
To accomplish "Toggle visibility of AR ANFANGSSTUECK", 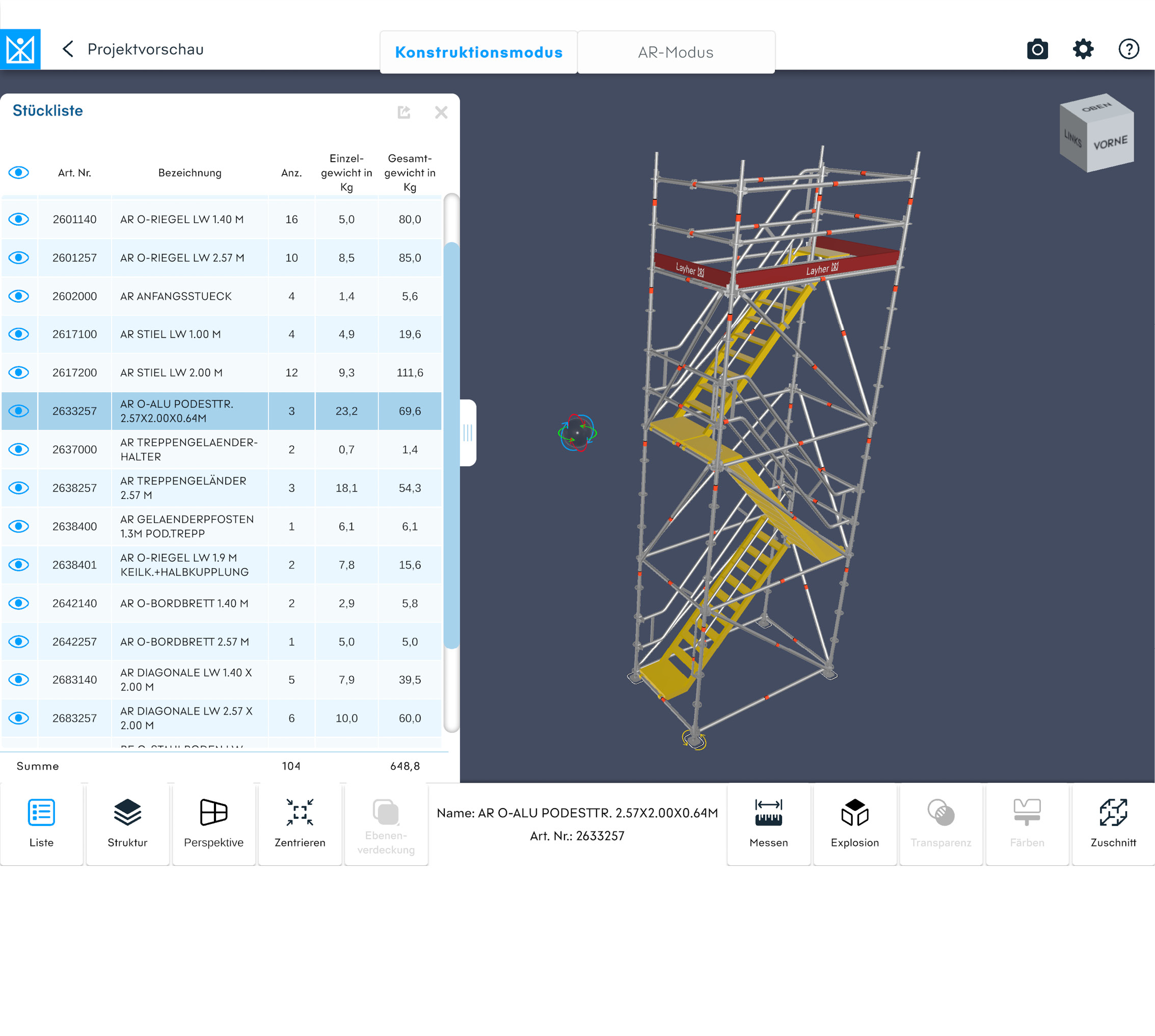I will point(19,296).
